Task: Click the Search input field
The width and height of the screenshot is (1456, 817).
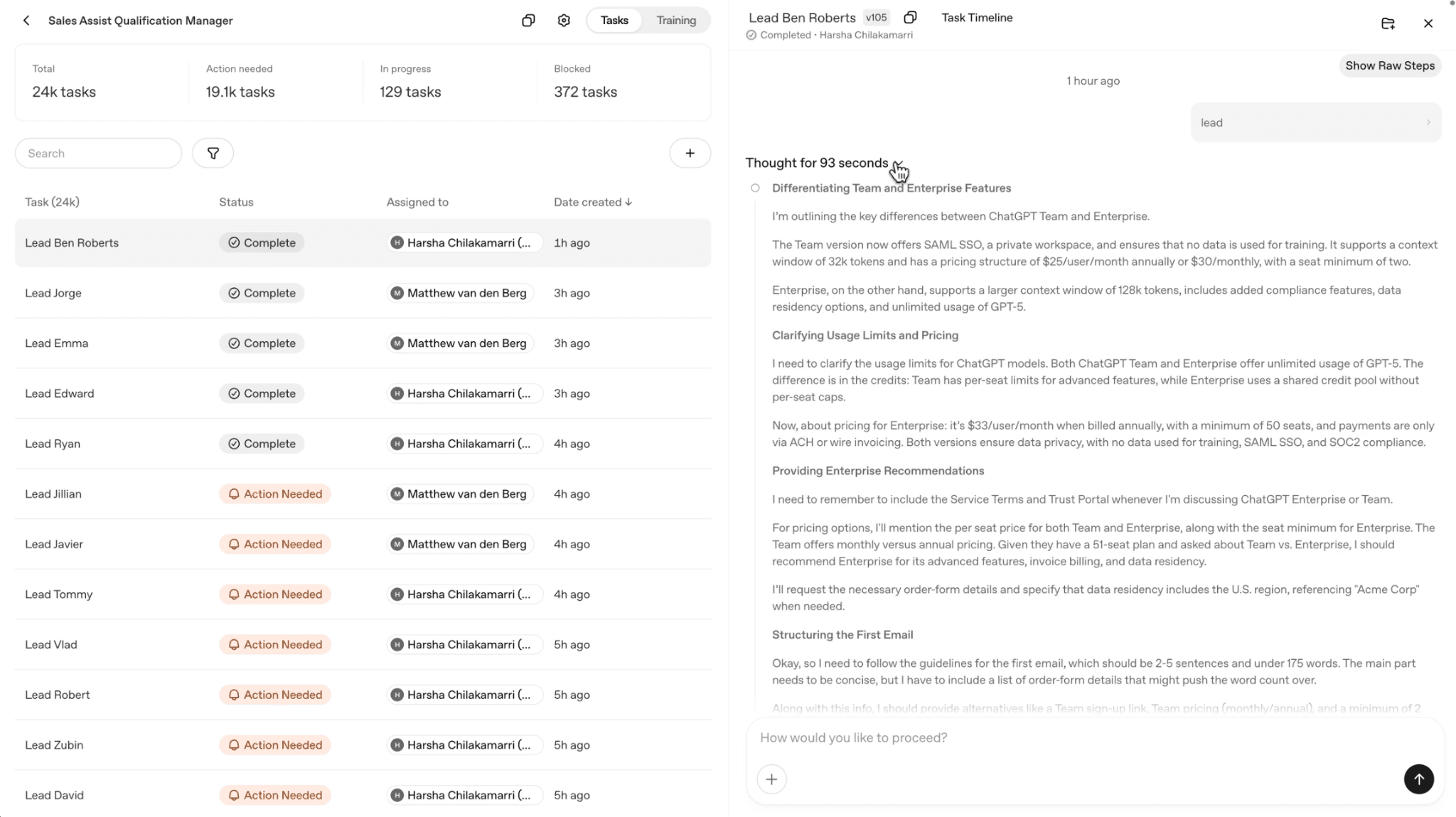Action: (x=98, y=153)
